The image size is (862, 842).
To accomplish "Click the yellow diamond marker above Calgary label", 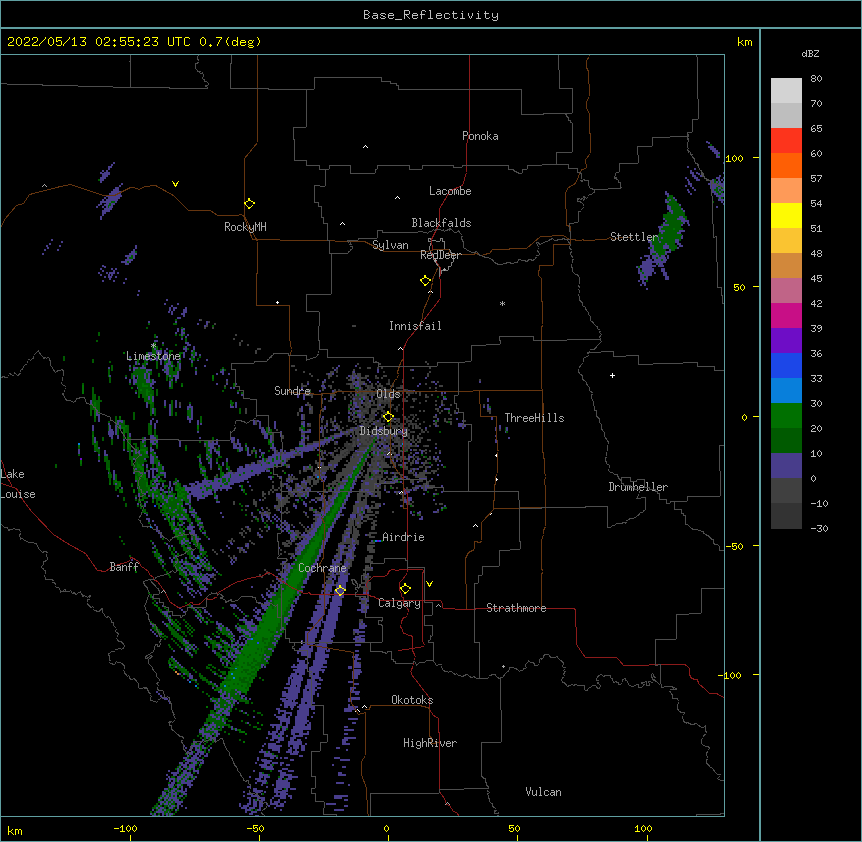I will pyautogui.click(x=405, y=589).
